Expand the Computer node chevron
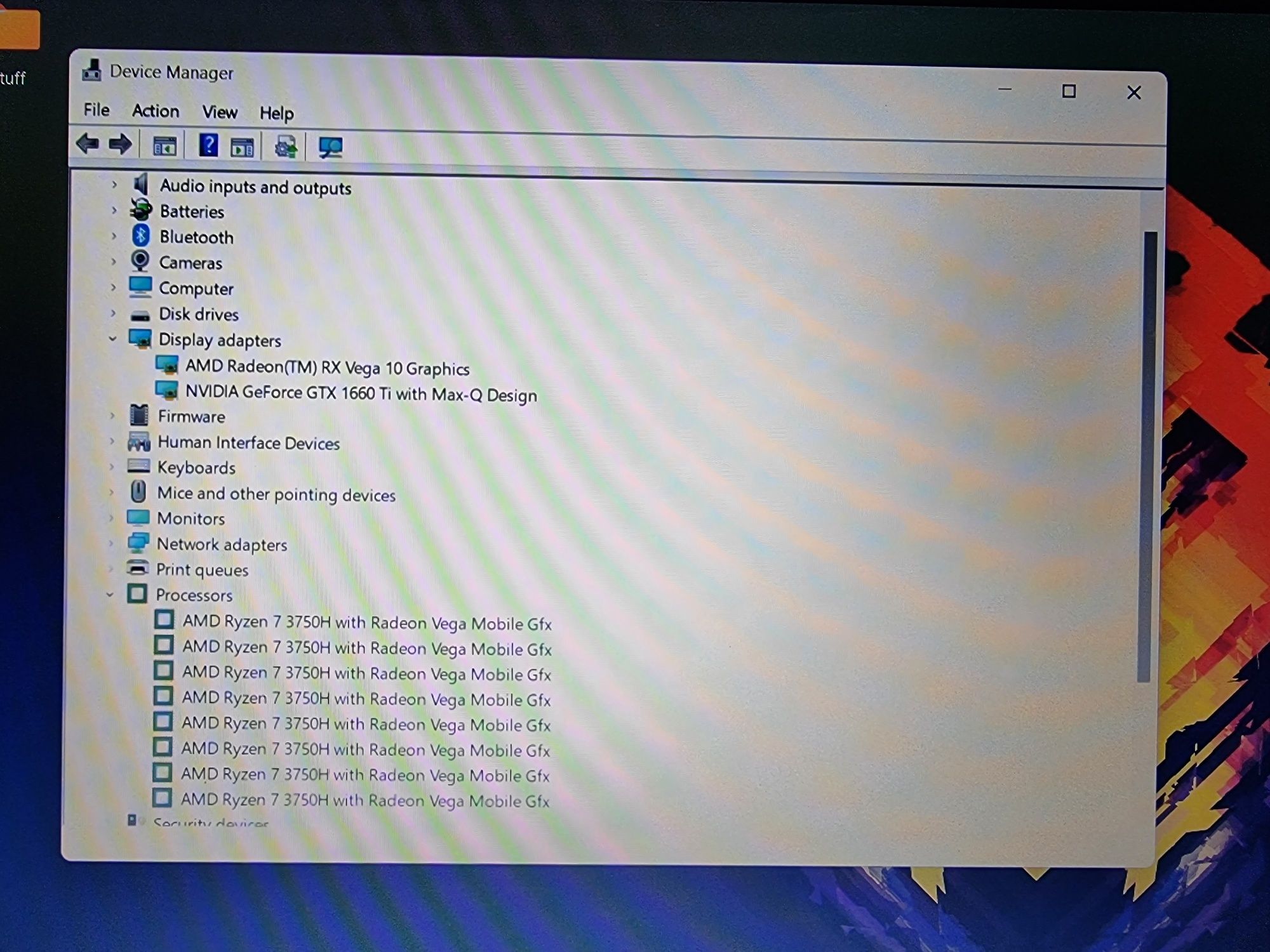1270x952 pixels. 114,287
